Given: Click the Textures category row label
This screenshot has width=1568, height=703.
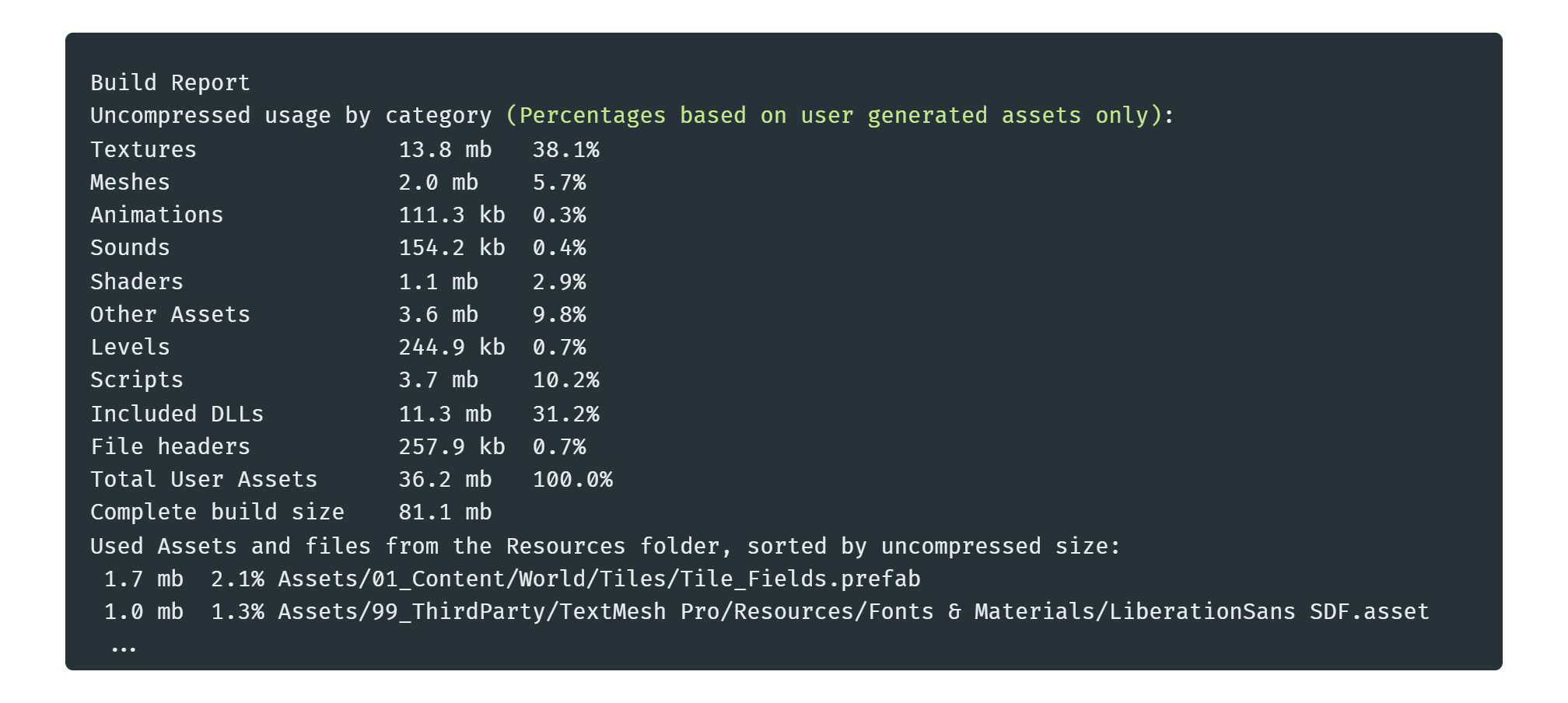Looking at the screenshot, I should coord(143,149).
